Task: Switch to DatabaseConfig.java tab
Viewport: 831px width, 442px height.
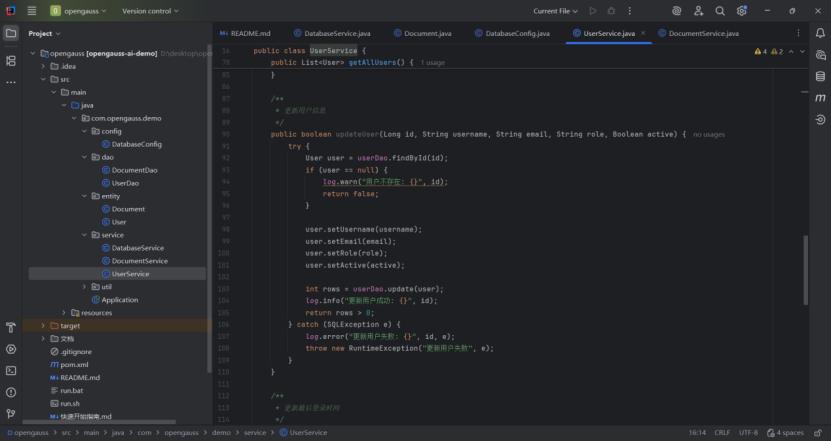Action: [512, 33]
